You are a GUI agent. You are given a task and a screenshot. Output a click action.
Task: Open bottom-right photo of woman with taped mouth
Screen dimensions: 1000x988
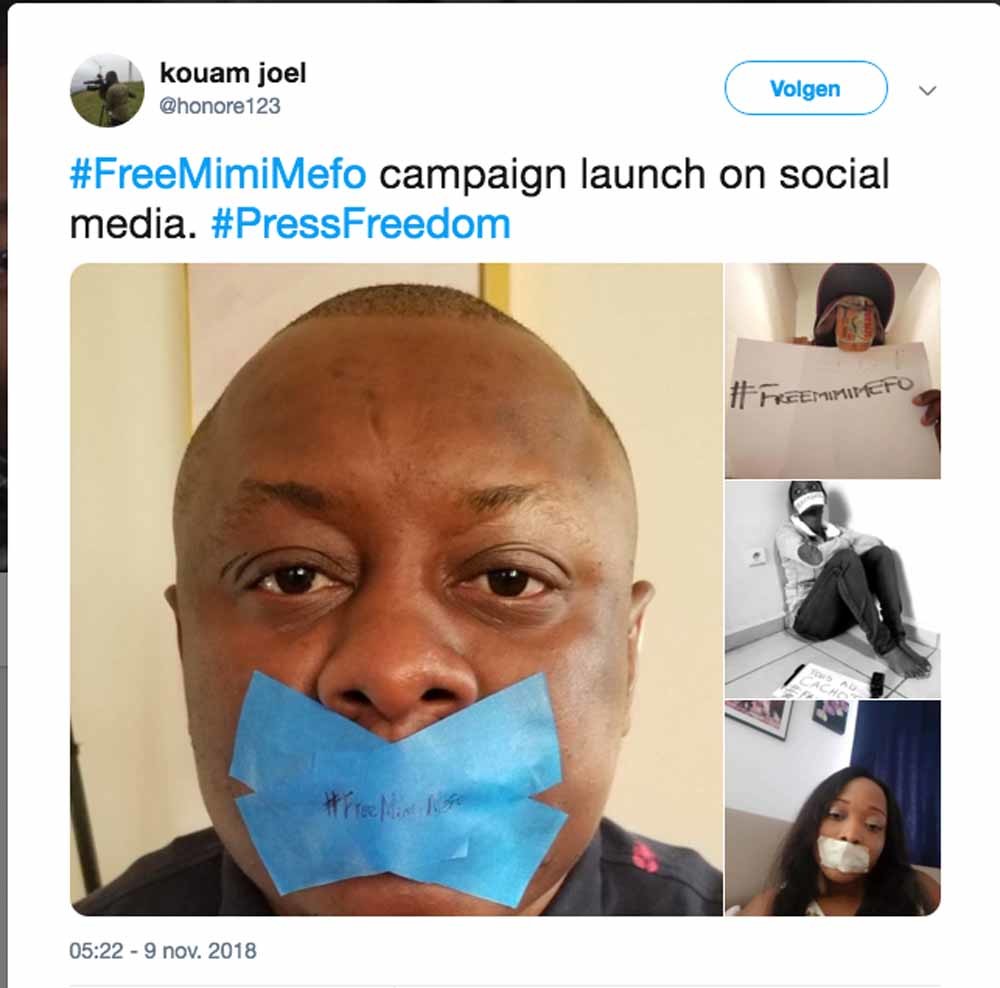tap(832, 807)
